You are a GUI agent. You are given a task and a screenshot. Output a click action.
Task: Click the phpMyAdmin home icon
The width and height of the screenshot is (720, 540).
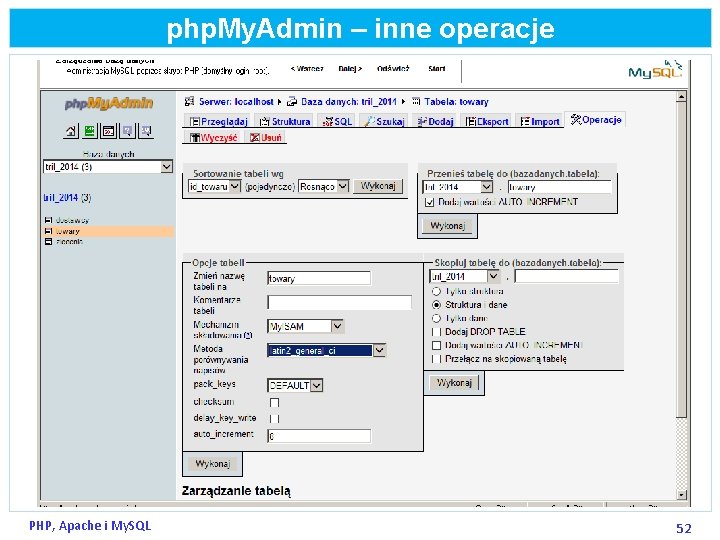[71, 131]
